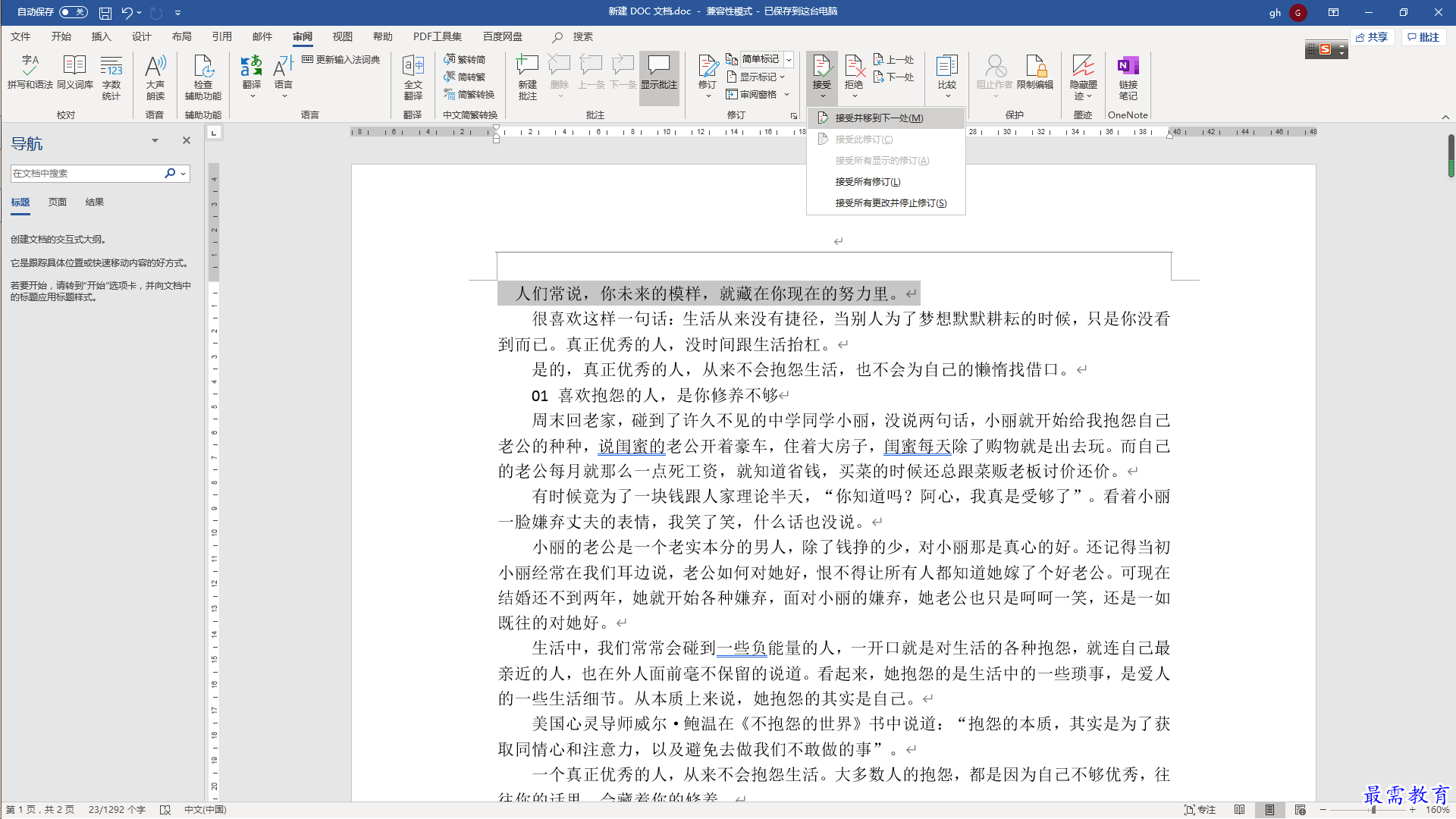Start Read Aloud (大声朗读)
Image resolution: width=1456 pixels, height=819 pixels.
coord(155,77)
